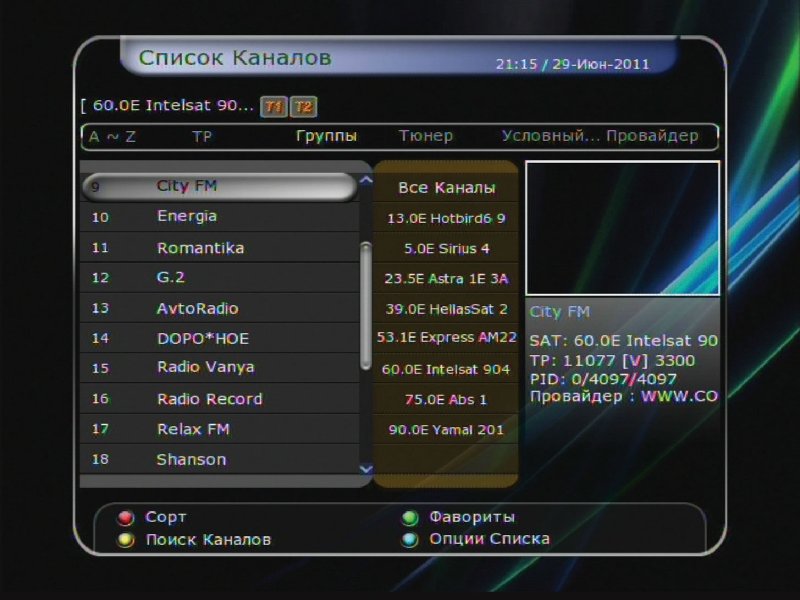Click the yellow Поиск Каналов button icon
The width and height of the screenshot is (800, 600).
pyautogui.click(x=125, y=540)
